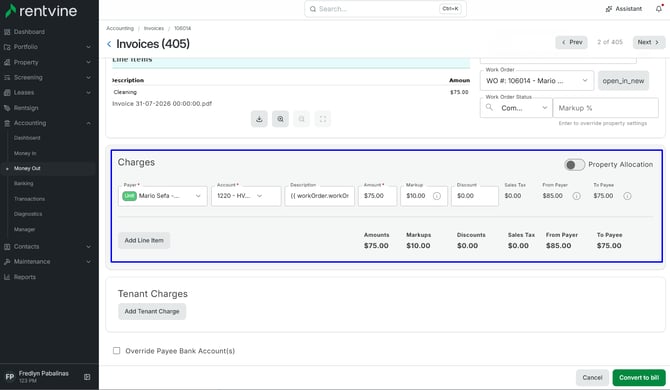This screenshot has height=390, width=670.
Task: Collapse the Accounting menu chevron
Action: [88, 123]
